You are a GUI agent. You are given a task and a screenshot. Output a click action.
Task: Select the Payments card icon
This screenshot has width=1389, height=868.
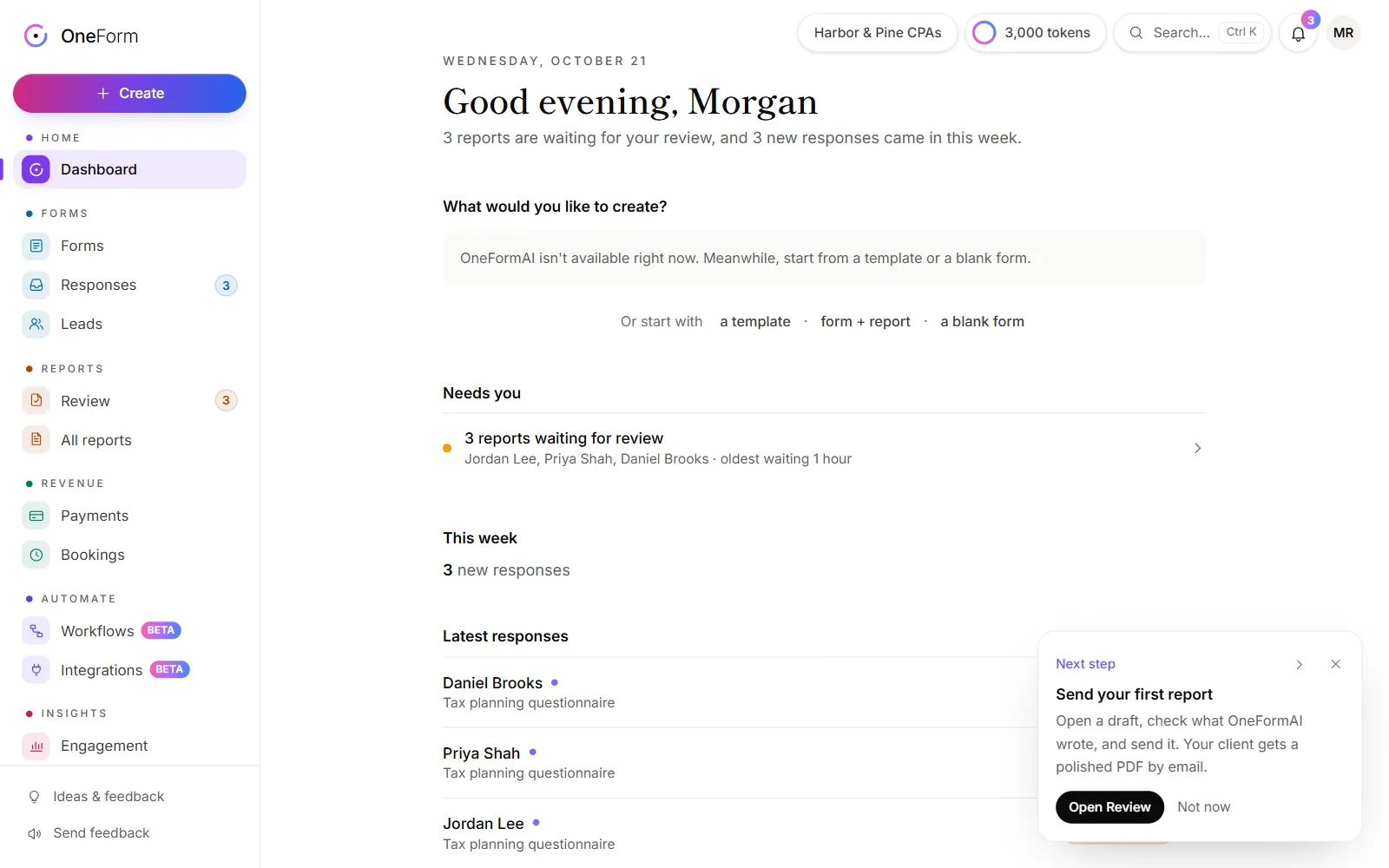pos(36,516)
